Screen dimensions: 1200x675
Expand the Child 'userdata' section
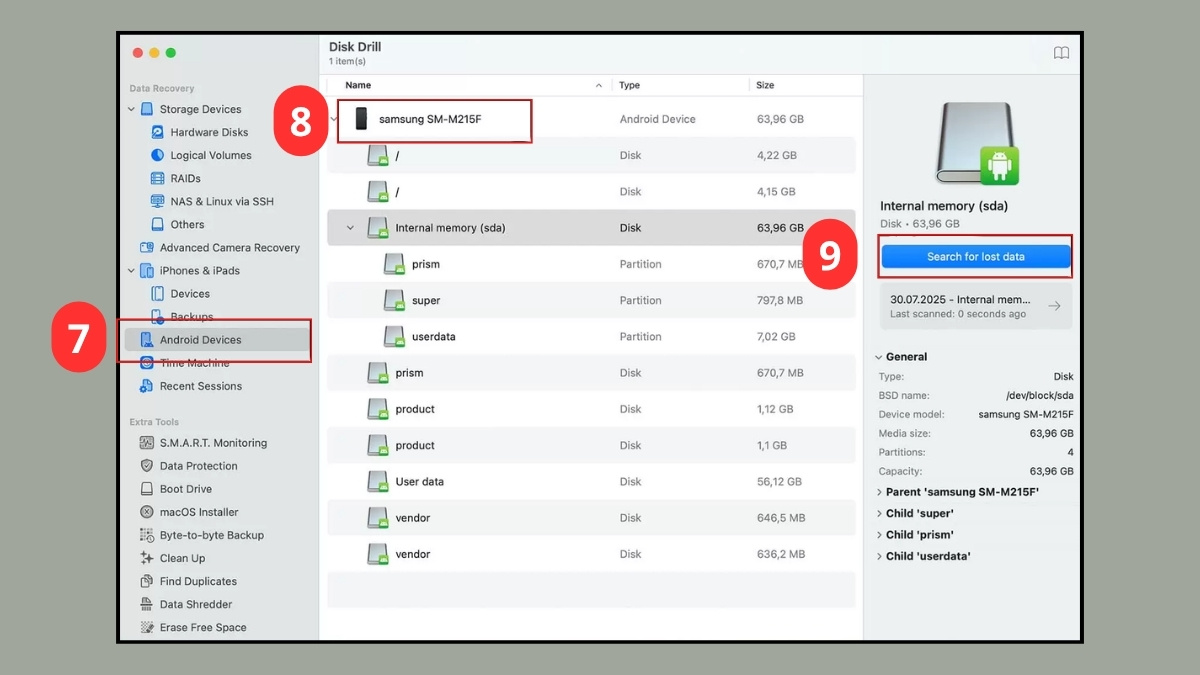click(878, 556)
